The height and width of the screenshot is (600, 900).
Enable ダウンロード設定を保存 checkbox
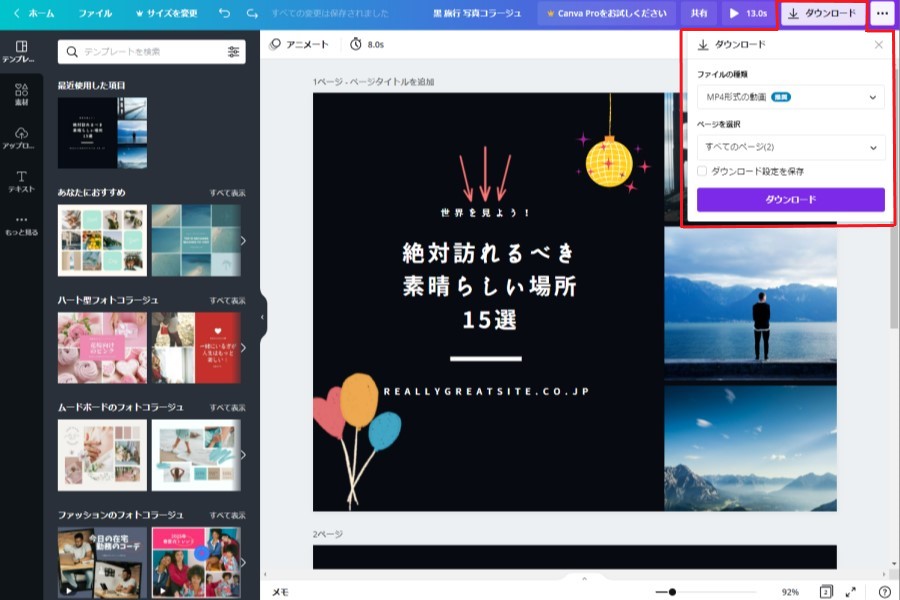[x=702, y=171]
